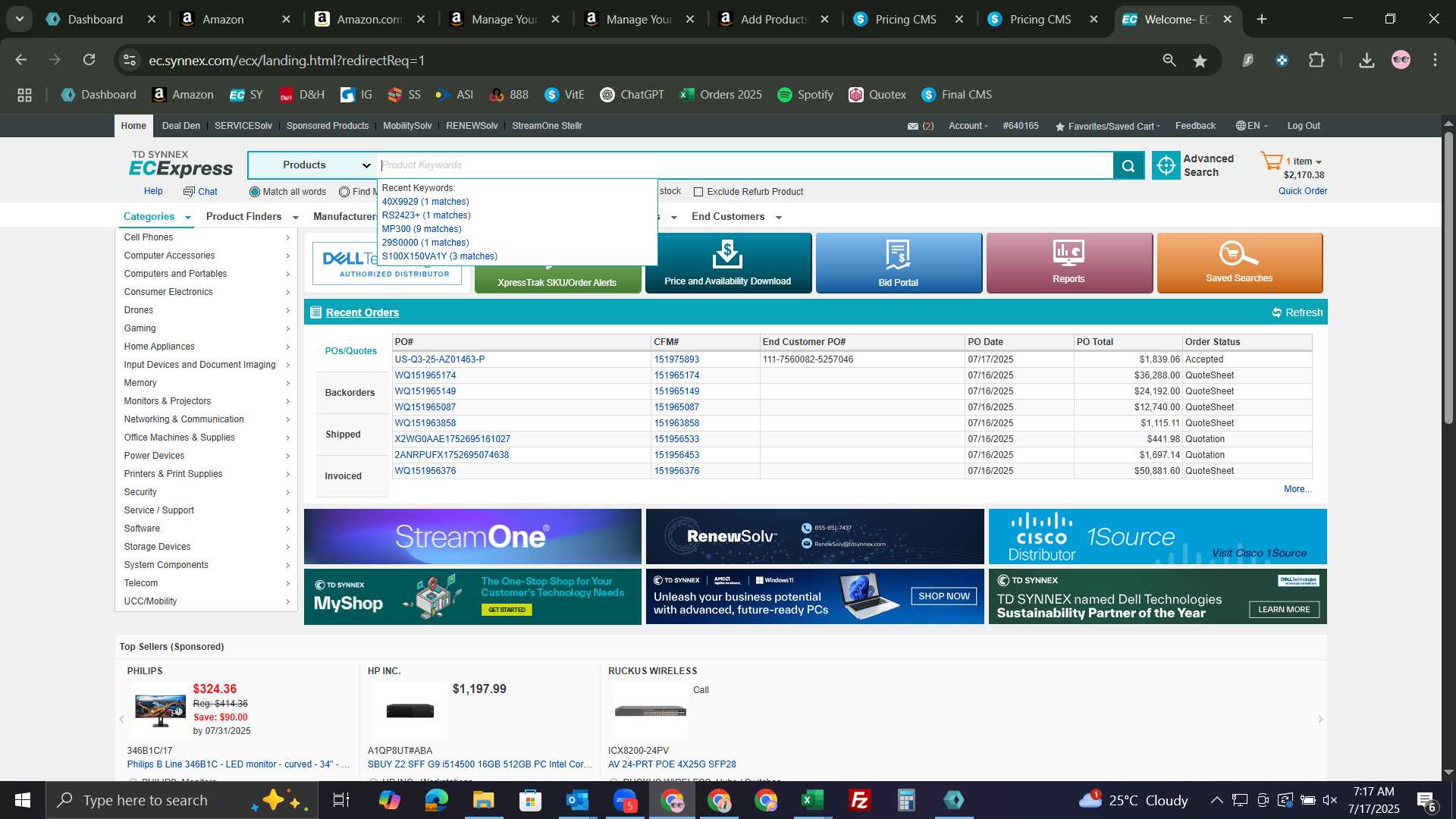
Task: Open the EN language dropdown
Action: pos(1251,126)
